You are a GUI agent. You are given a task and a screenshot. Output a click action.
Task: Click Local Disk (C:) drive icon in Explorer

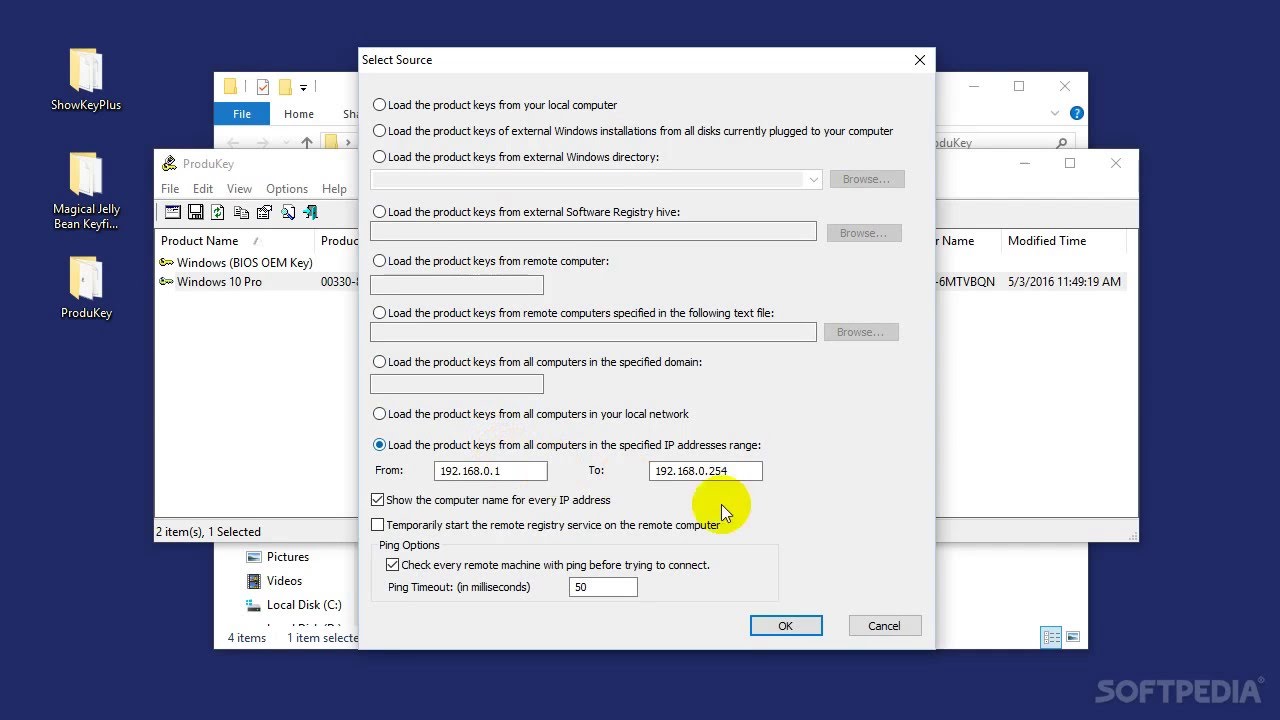coord(254,605)
